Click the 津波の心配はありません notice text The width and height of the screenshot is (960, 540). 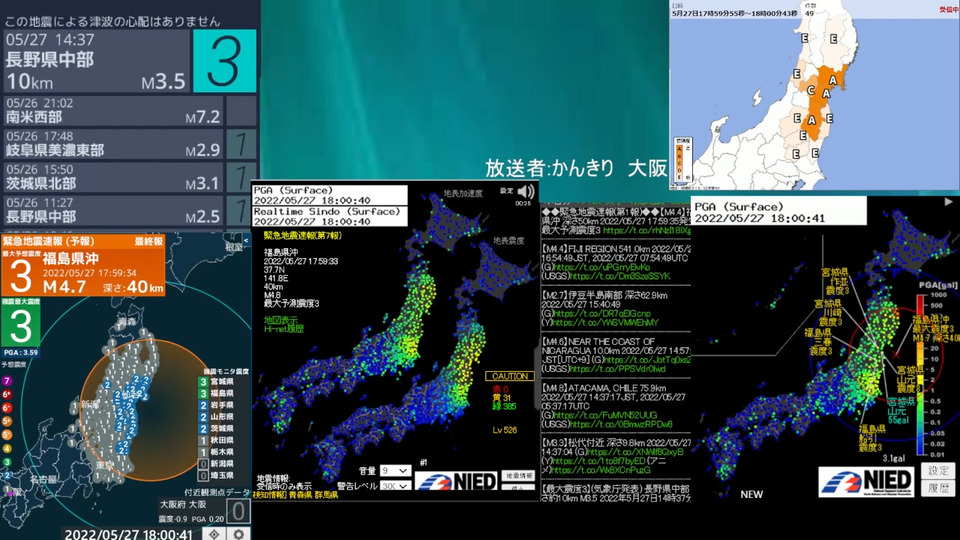pos(113,21)
